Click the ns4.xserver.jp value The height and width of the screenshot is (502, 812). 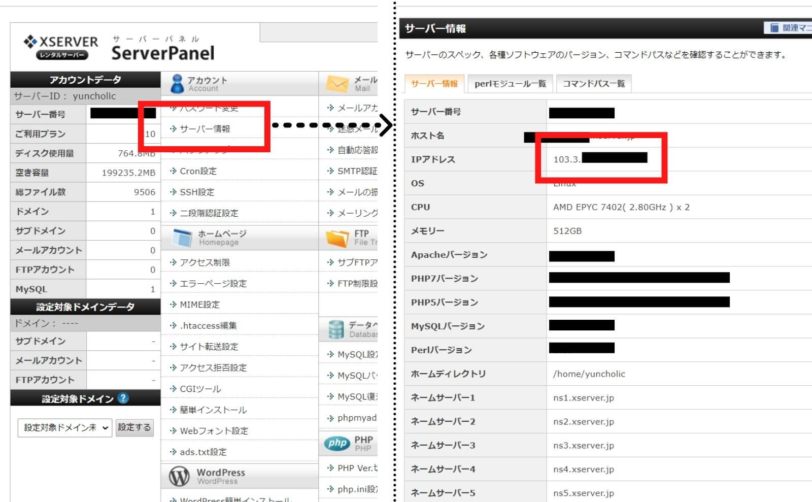point(583,469)
